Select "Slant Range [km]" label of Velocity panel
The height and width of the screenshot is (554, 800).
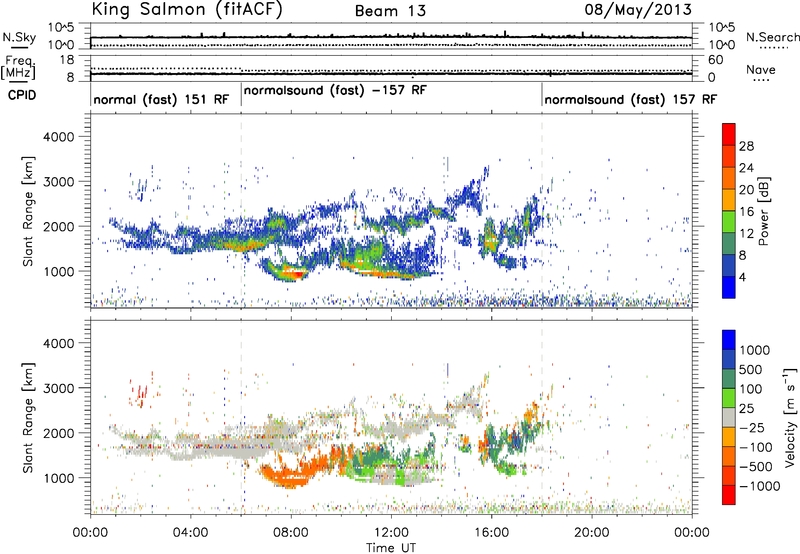(x=28, y=417)
